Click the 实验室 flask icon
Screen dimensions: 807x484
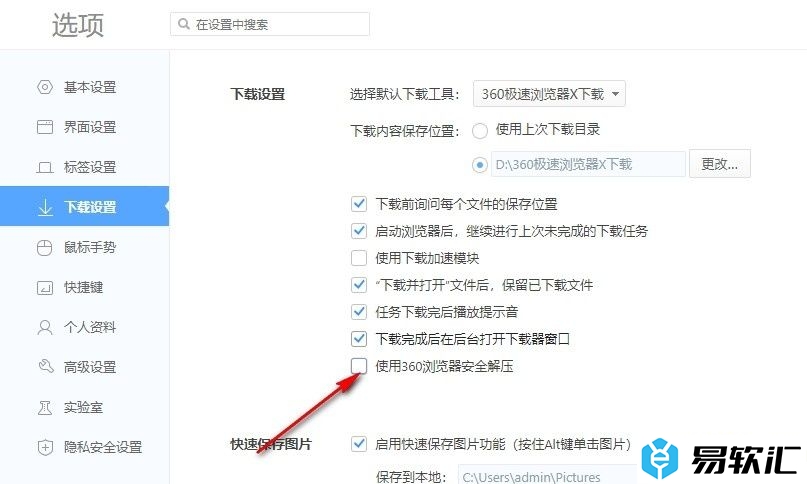coord(45,407)
